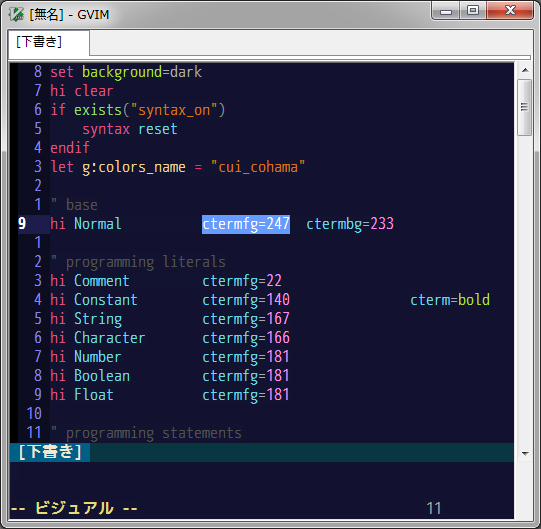Click 'Comment' highlight group name

point(102,281)
